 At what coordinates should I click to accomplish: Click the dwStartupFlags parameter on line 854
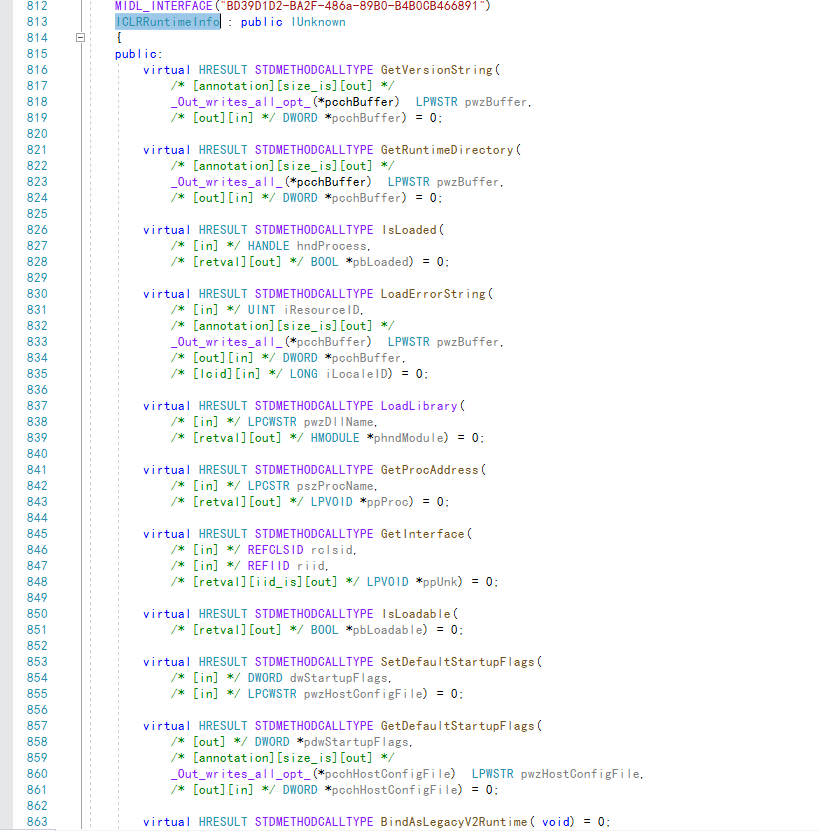coord(339,678)
